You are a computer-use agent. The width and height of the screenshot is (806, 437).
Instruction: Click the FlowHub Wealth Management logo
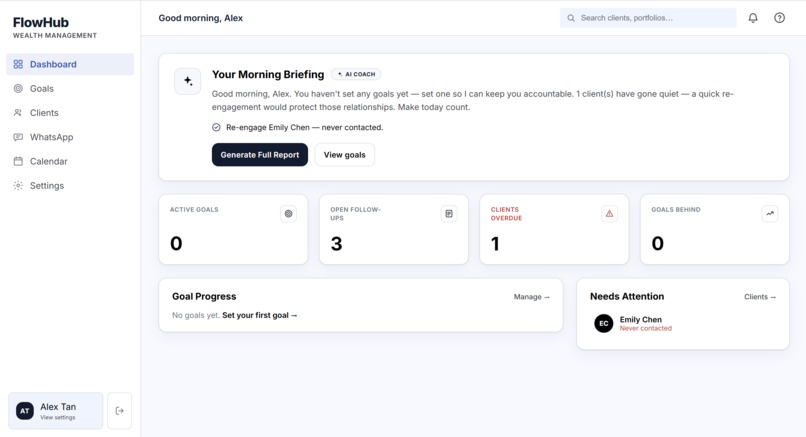(x=54, y=27)
